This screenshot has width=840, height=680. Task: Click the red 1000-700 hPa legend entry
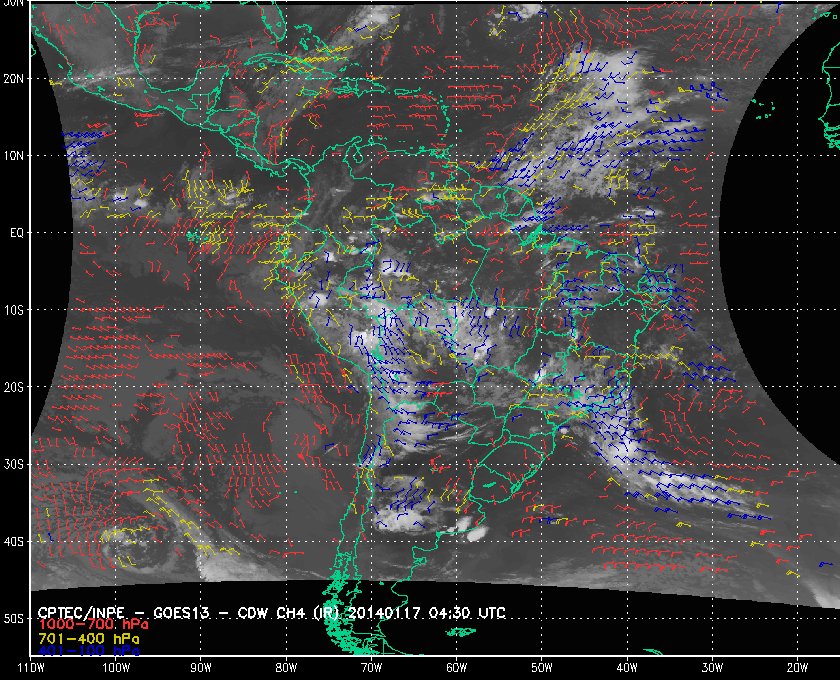[x=93, y=625]
